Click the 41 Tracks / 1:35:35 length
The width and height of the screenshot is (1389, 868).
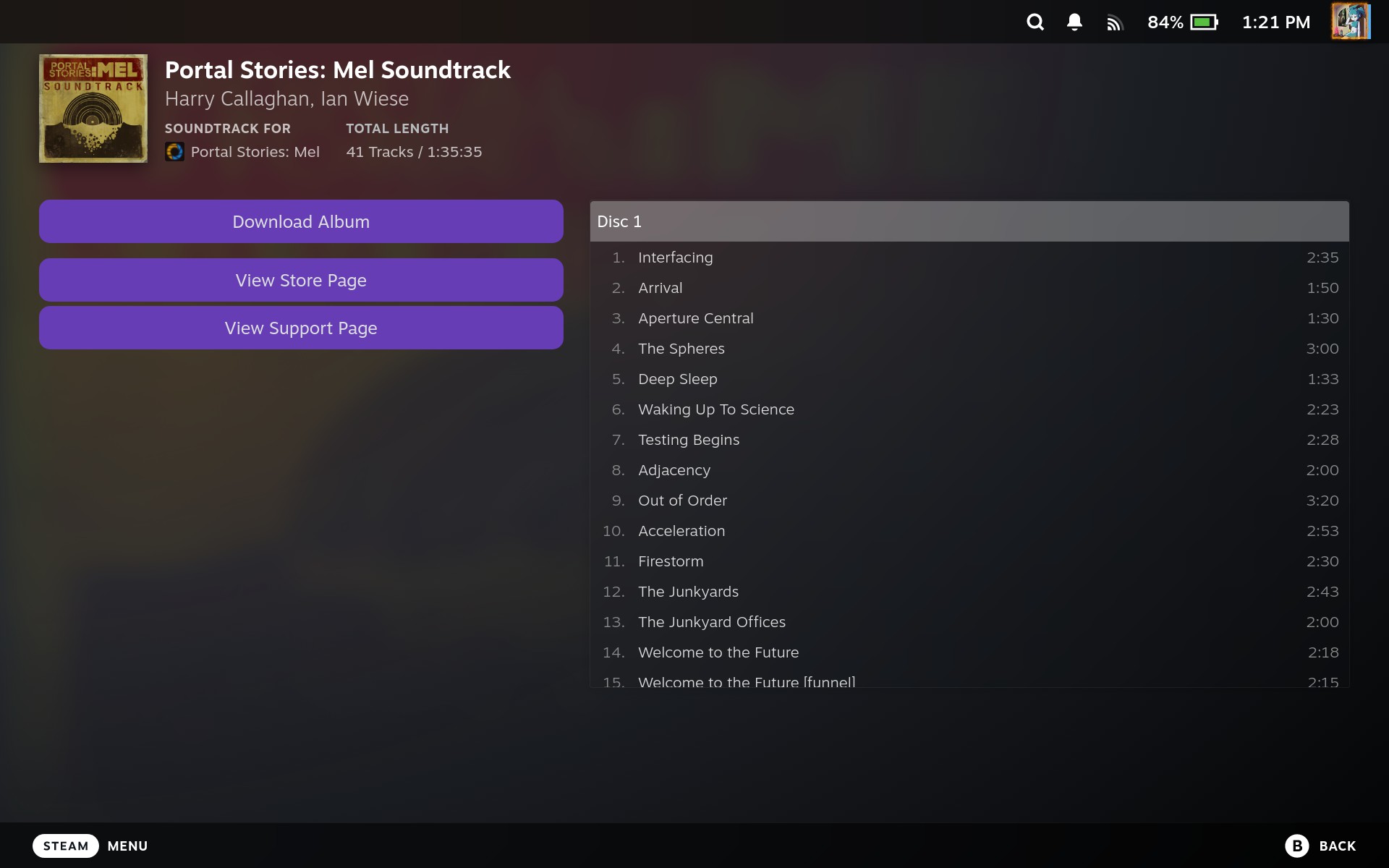[x=414, y=152]
